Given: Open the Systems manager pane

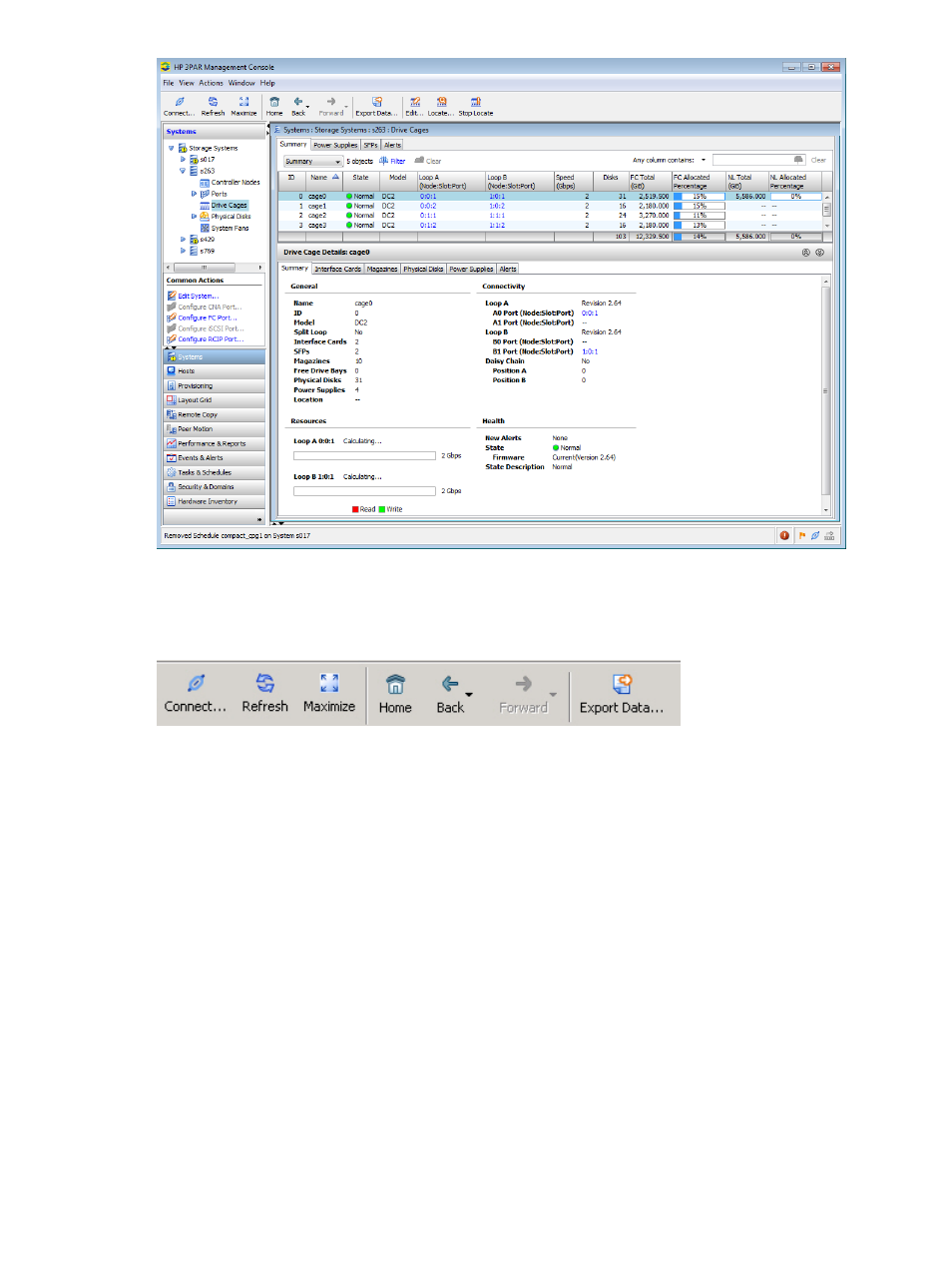Looking at the screenshot, I should coord(214,356).
